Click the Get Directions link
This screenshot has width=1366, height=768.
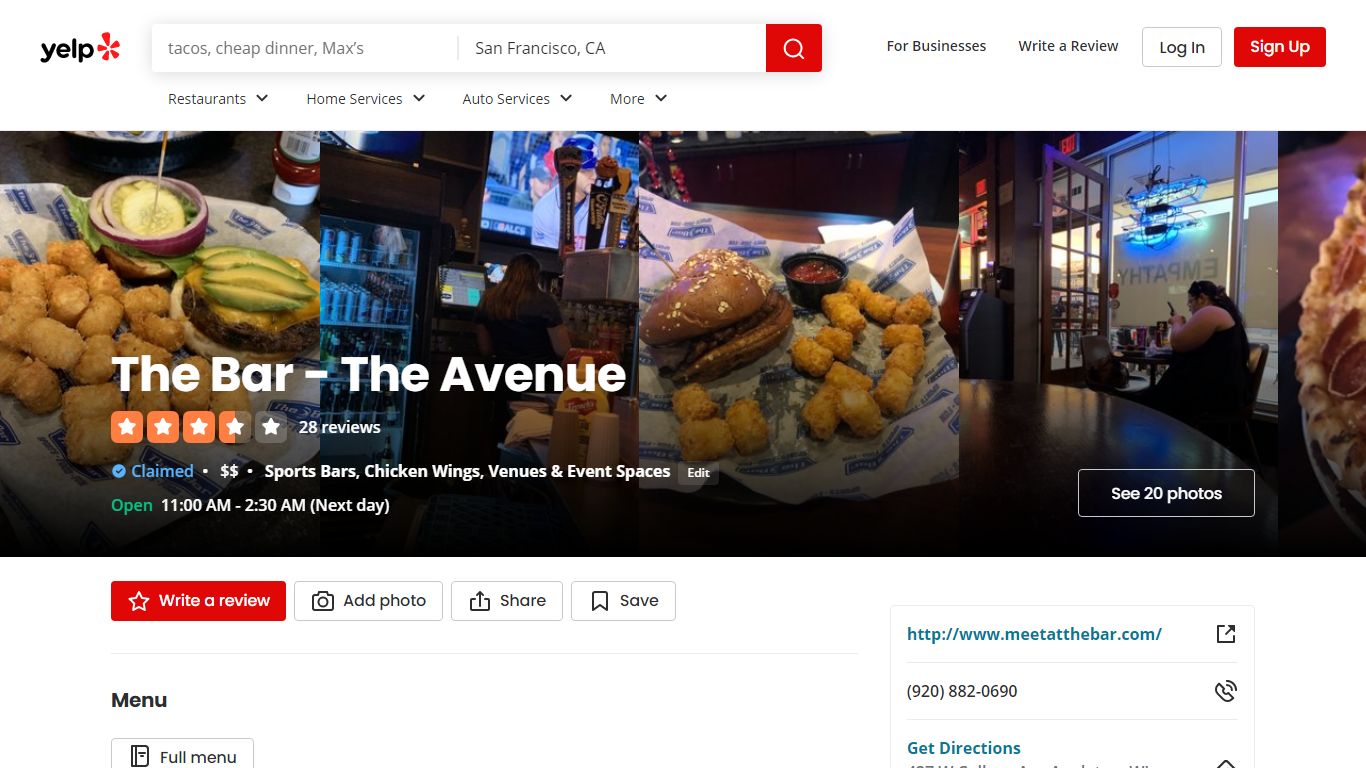(964, 748)
